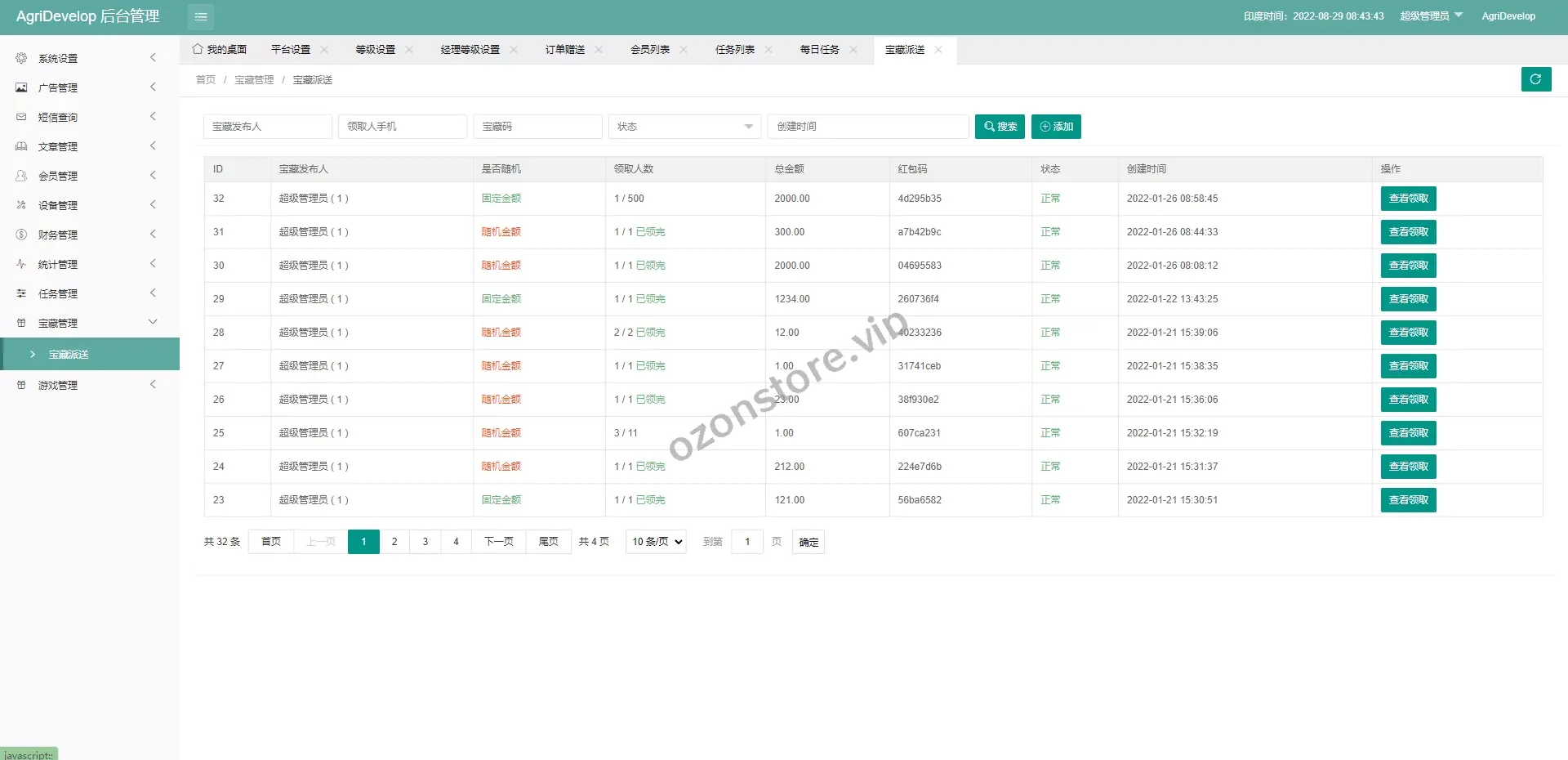Switch to the 会员列表 tab
1568x760 pixels.
pos(649,50)
